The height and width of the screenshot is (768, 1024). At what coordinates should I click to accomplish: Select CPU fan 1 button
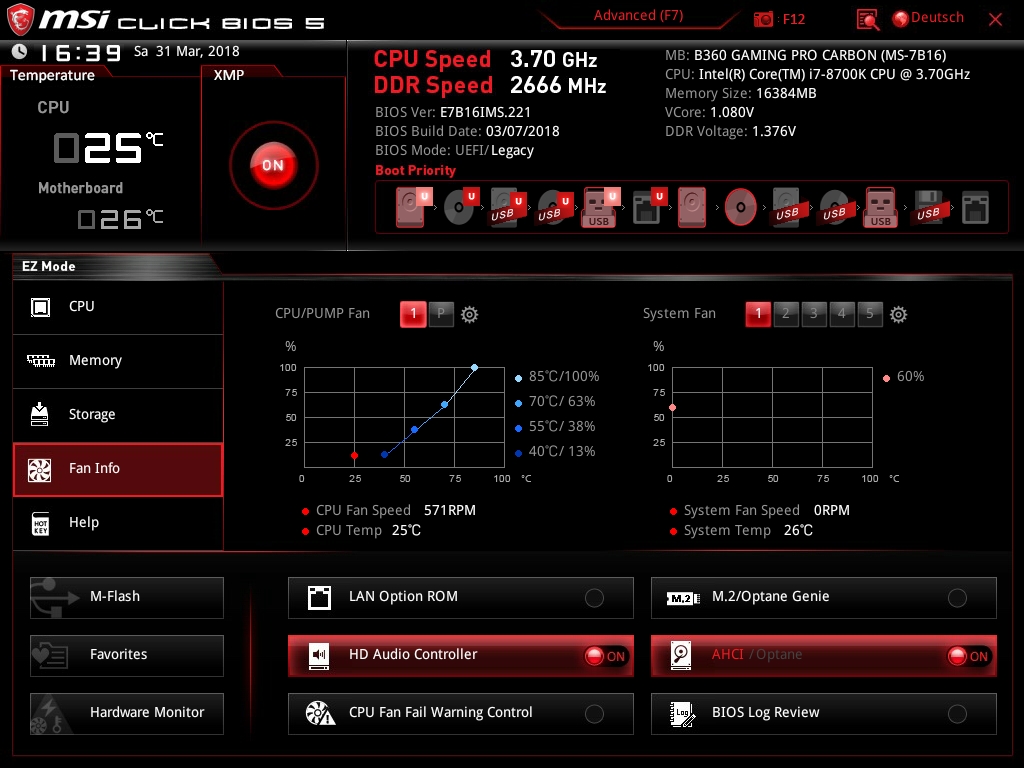point(413,314)
